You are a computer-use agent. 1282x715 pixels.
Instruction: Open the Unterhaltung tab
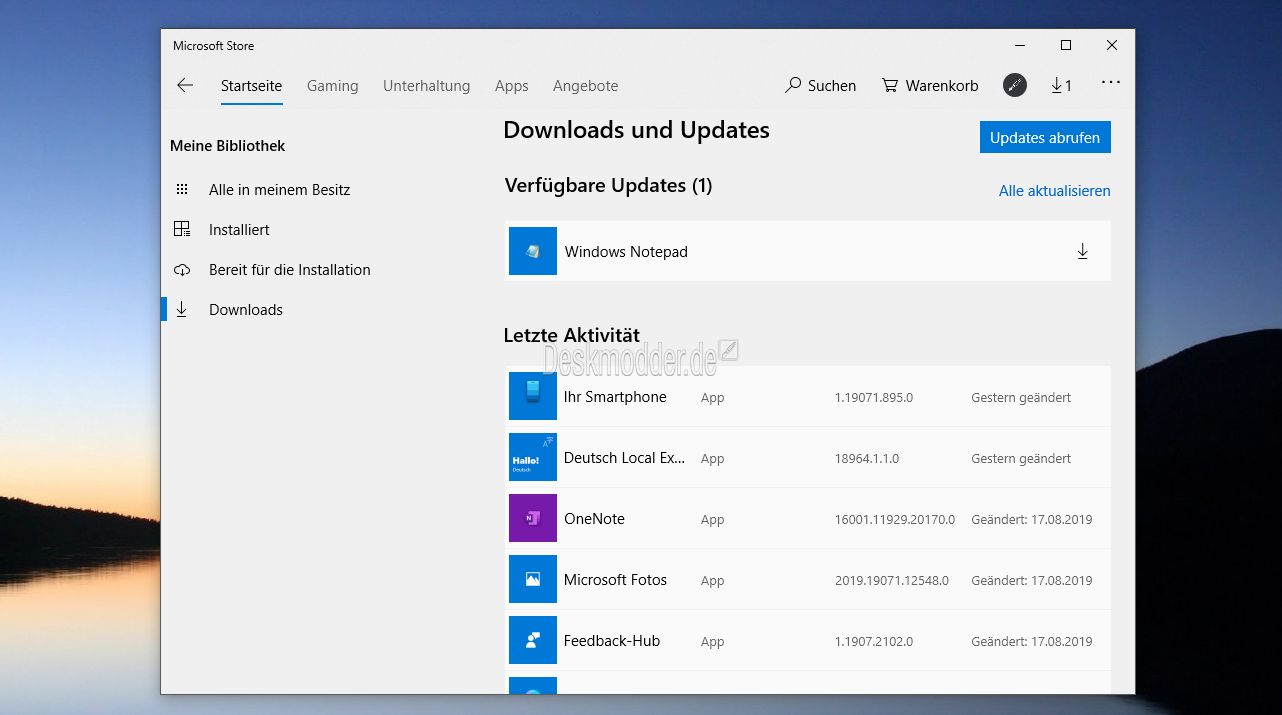[x=426, y=86]
